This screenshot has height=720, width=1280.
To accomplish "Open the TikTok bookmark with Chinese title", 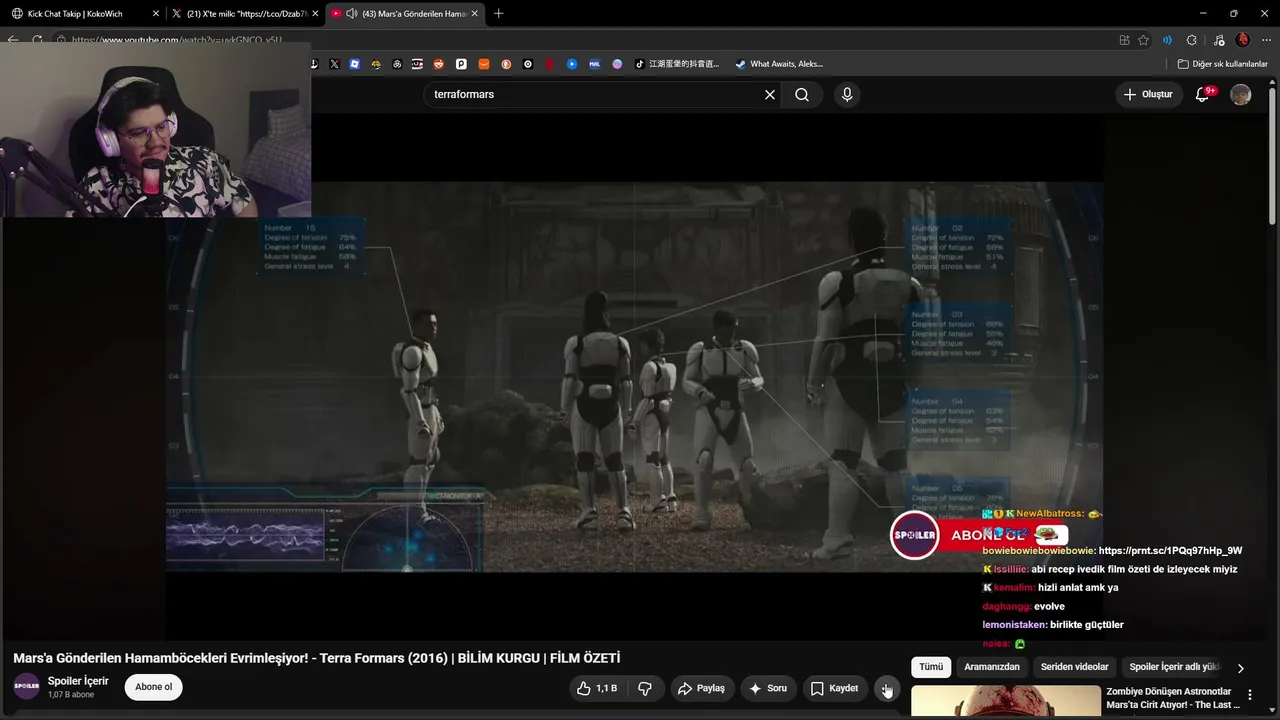I will point(678,64).
